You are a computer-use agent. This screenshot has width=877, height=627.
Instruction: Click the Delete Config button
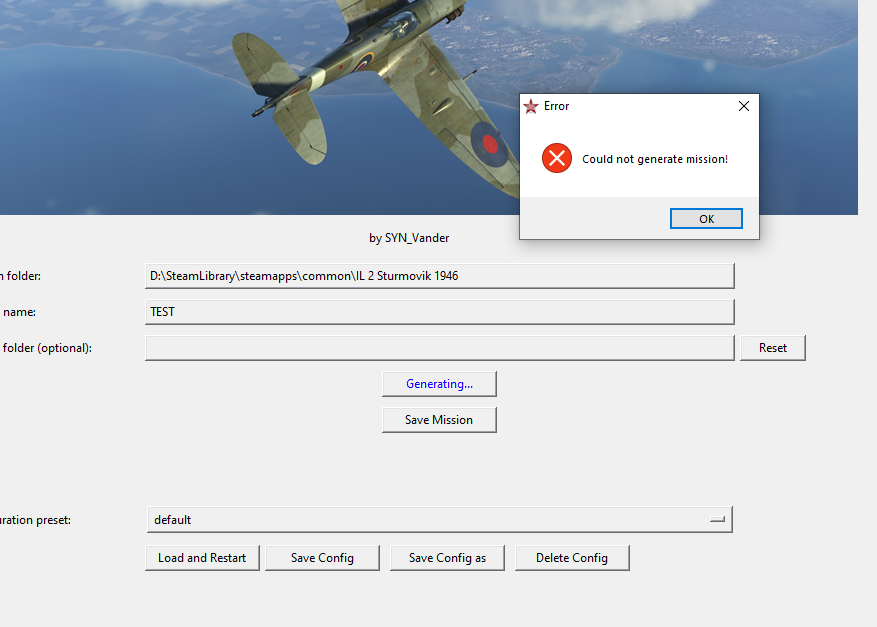tap(572, 558)
